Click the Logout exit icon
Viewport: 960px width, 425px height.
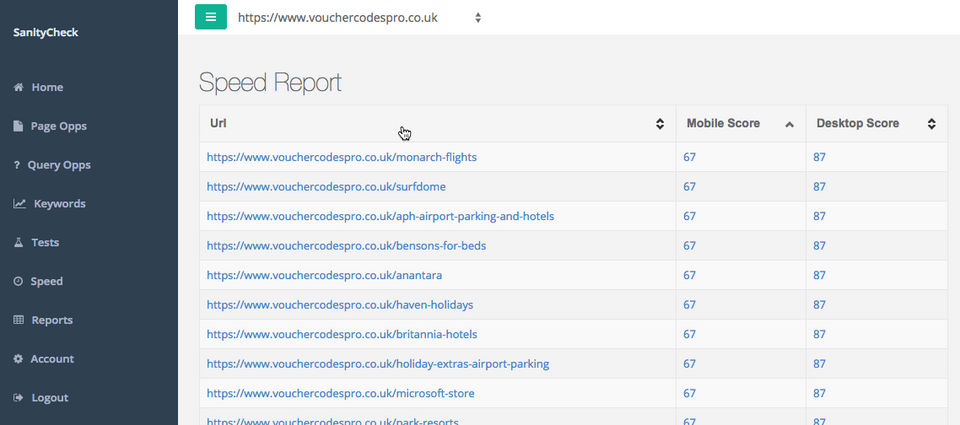[x=18, y=397]
